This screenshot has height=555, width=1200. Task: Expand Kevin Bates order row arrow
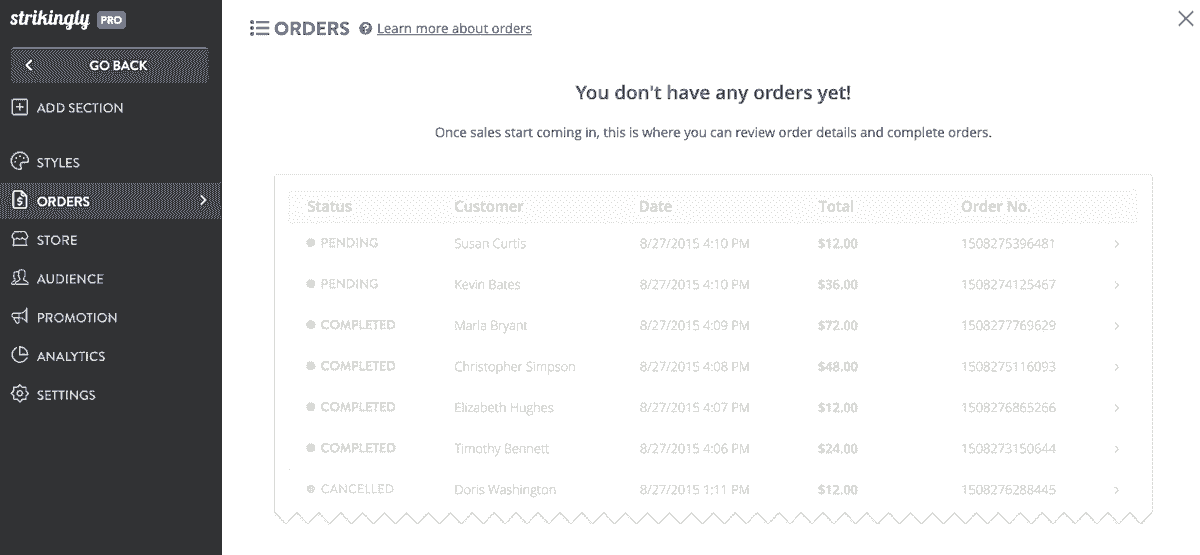click(1116, 285)
